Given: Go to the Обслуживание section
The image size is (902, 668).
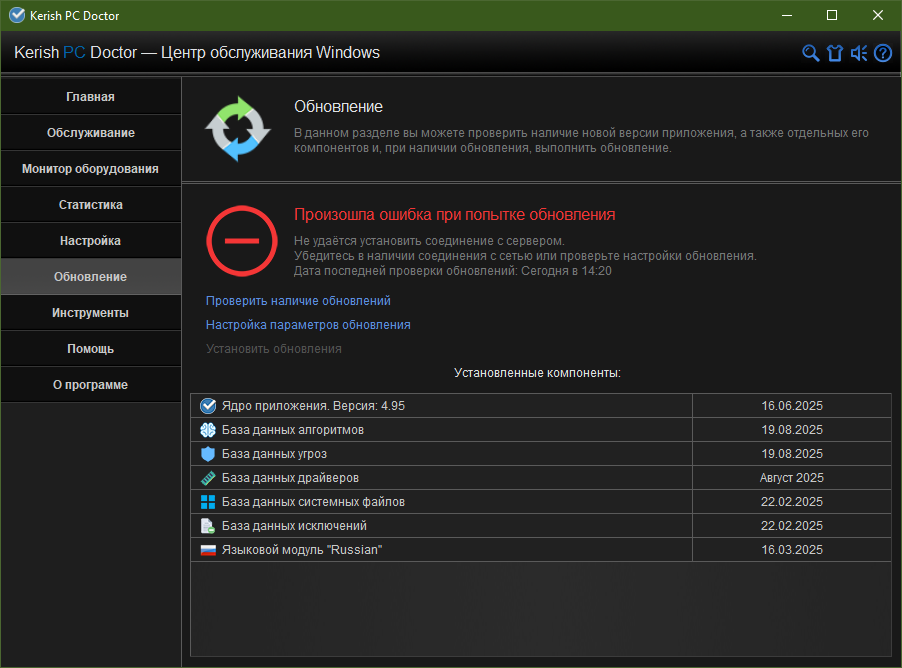Looking at the screenshot, I should point(90,133).
